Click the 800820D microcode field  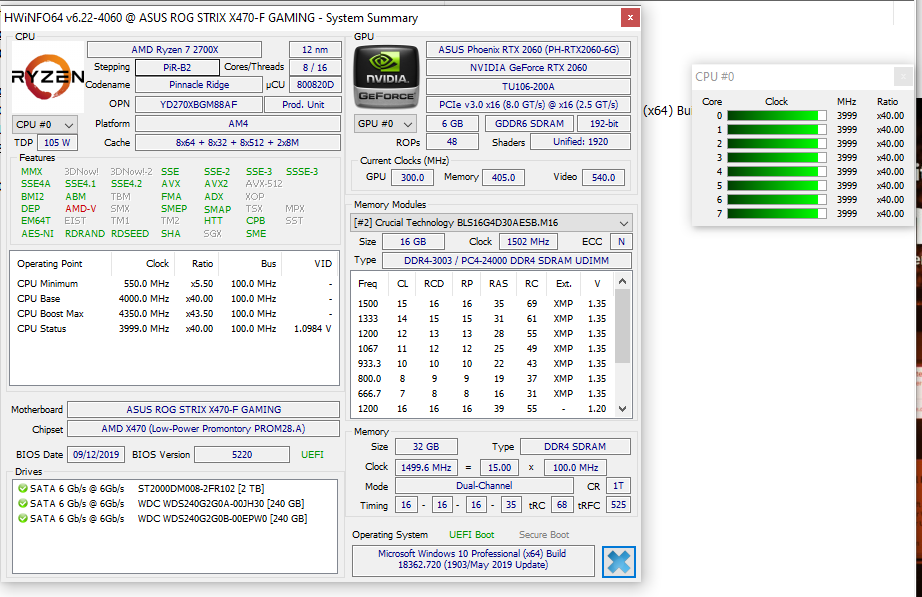[315, 85]
